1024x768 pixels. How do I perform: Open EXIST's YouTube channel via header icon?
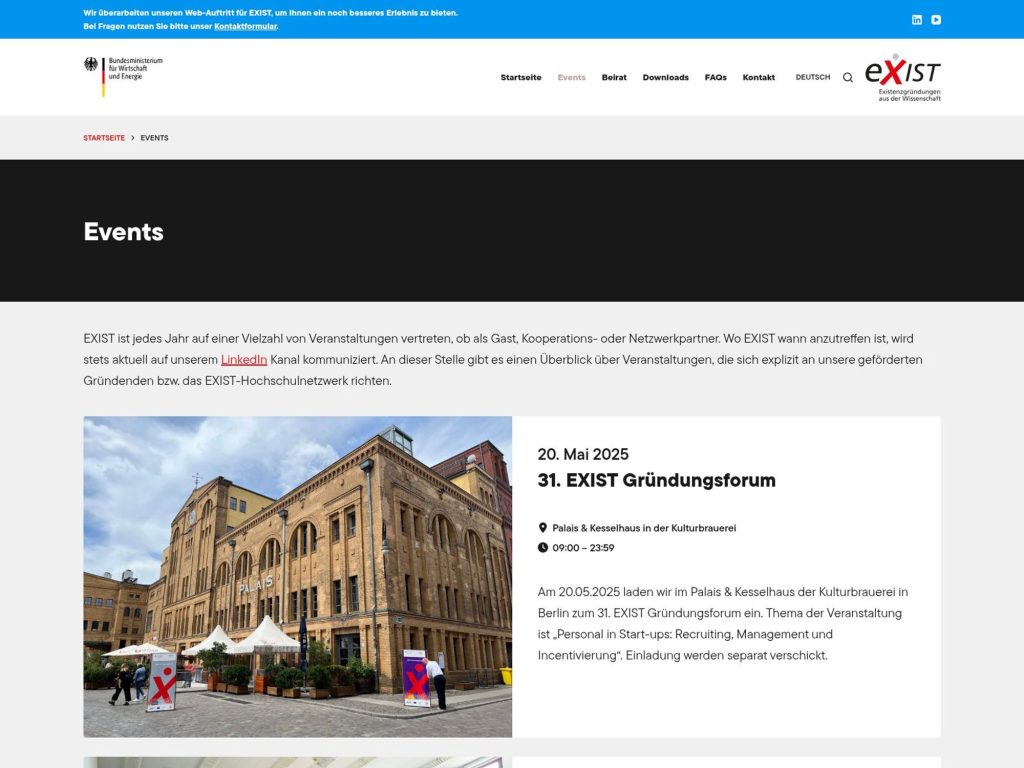tap(936, 19)
